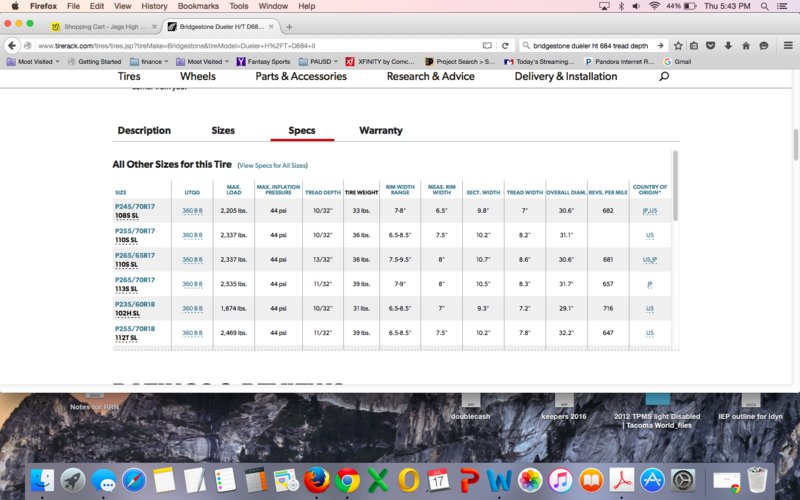Click the search box with bridgestone query
Viewport: 800px width, 500px height.
click(590, 45)
